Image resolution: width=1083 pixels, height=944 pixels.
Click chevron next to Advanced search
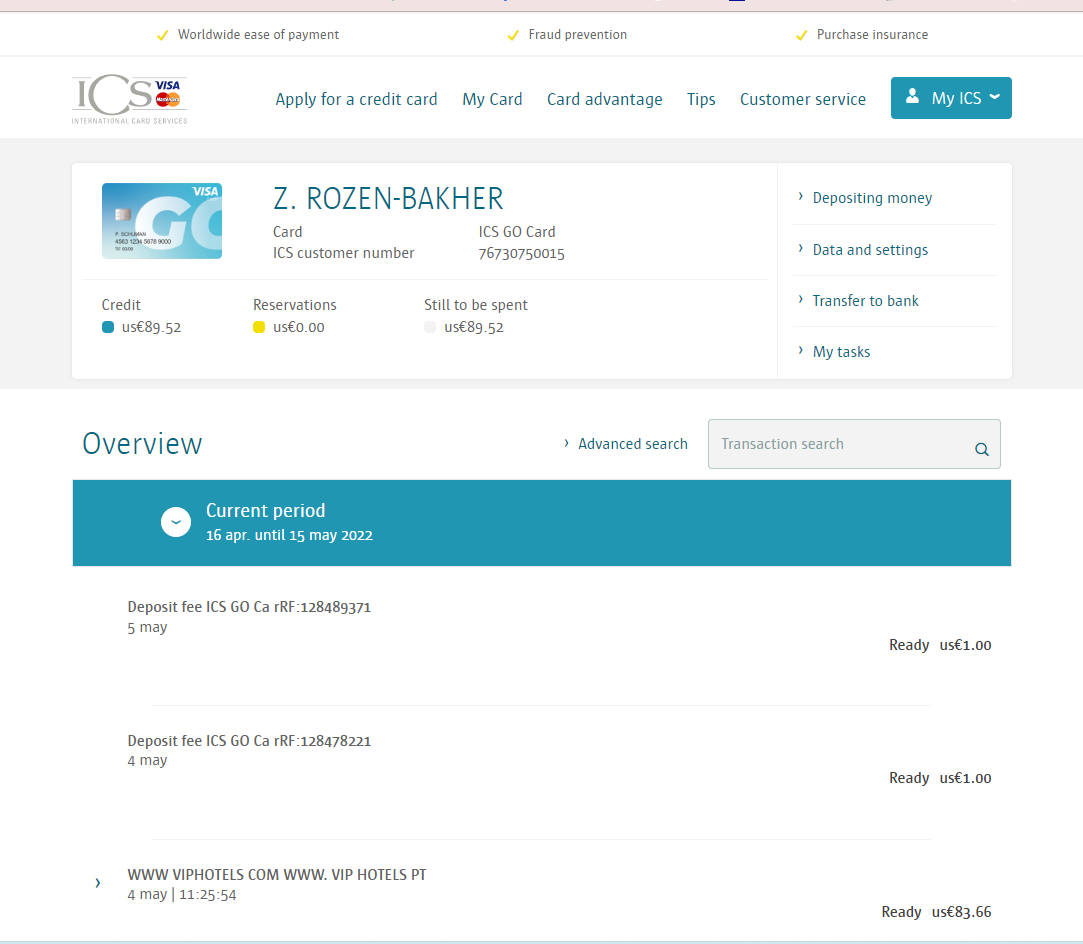[x=566, y=443]
